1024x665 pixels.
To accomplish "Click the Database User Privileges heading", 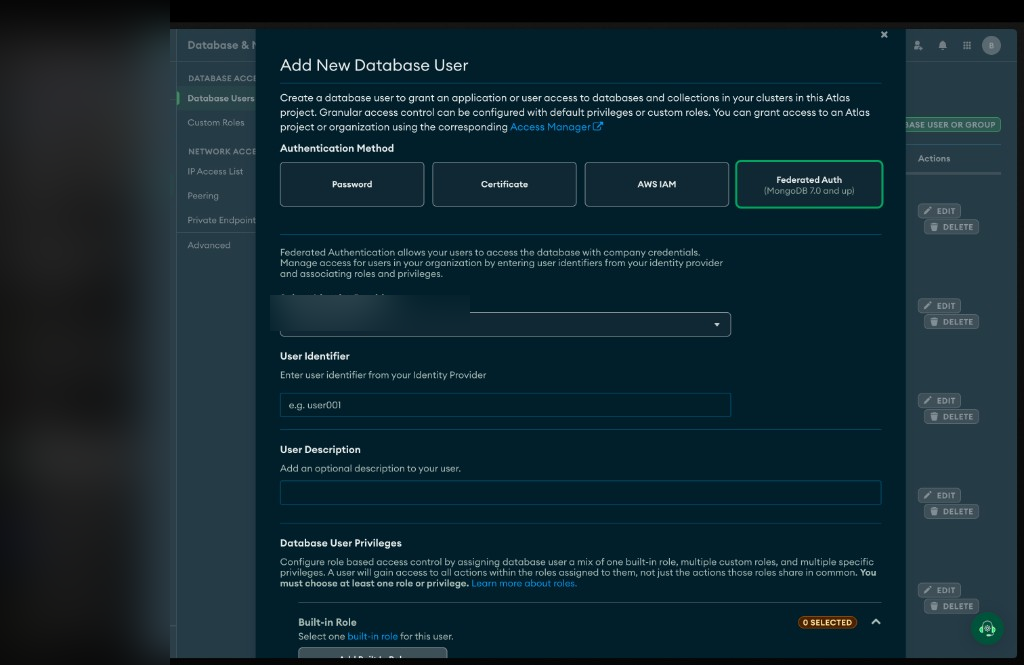I will [x=341, y=543].
